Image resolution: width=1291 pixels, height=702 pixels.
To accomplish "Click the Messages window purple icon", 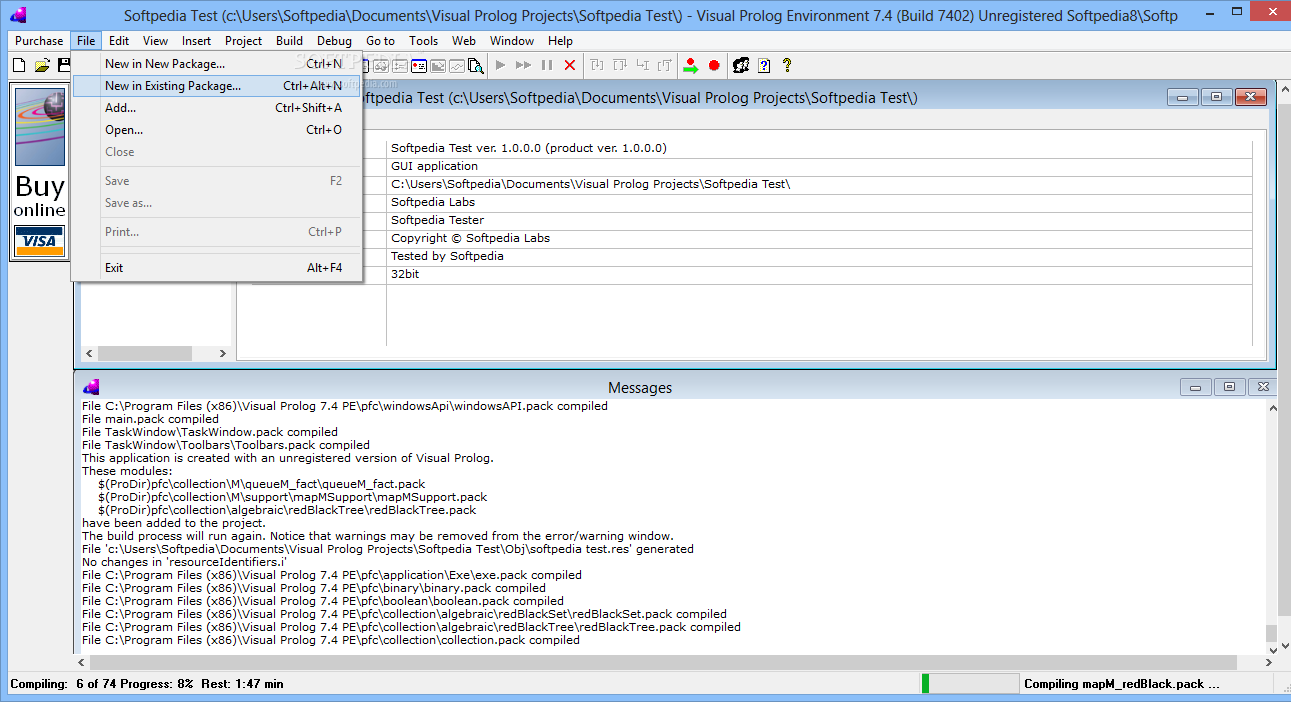I will pyautogui.click(x=91, y=388).
